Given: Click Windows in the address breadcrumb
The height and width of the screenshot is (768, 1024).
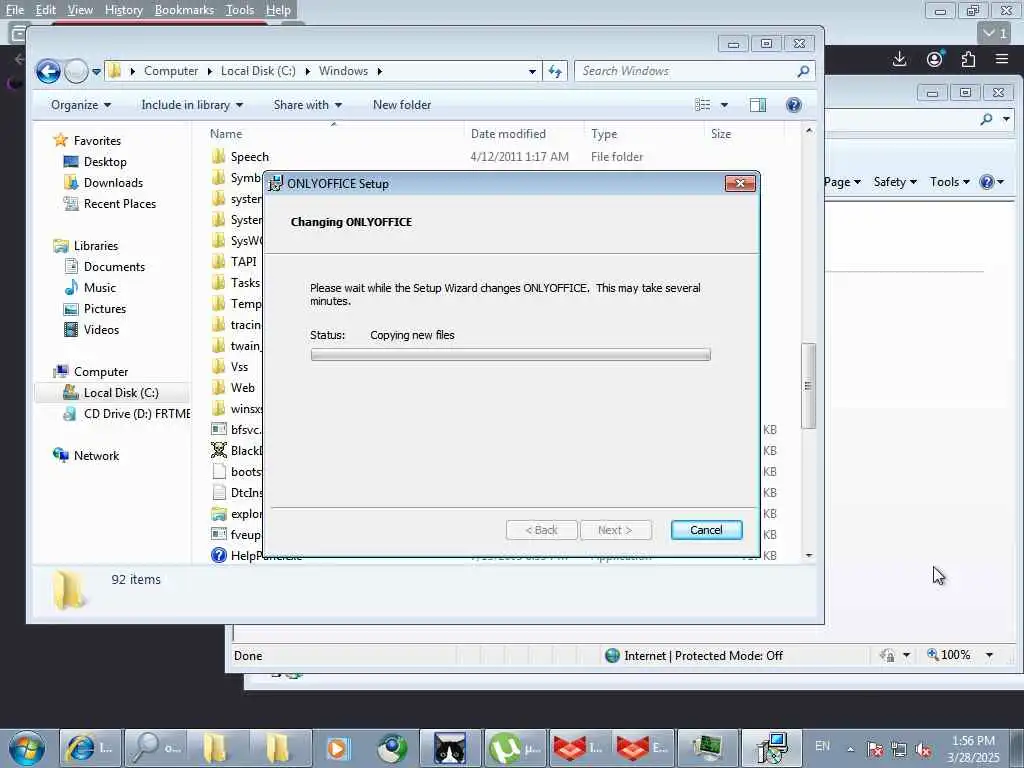Looking at the screenshot, I should click(344, 71).
